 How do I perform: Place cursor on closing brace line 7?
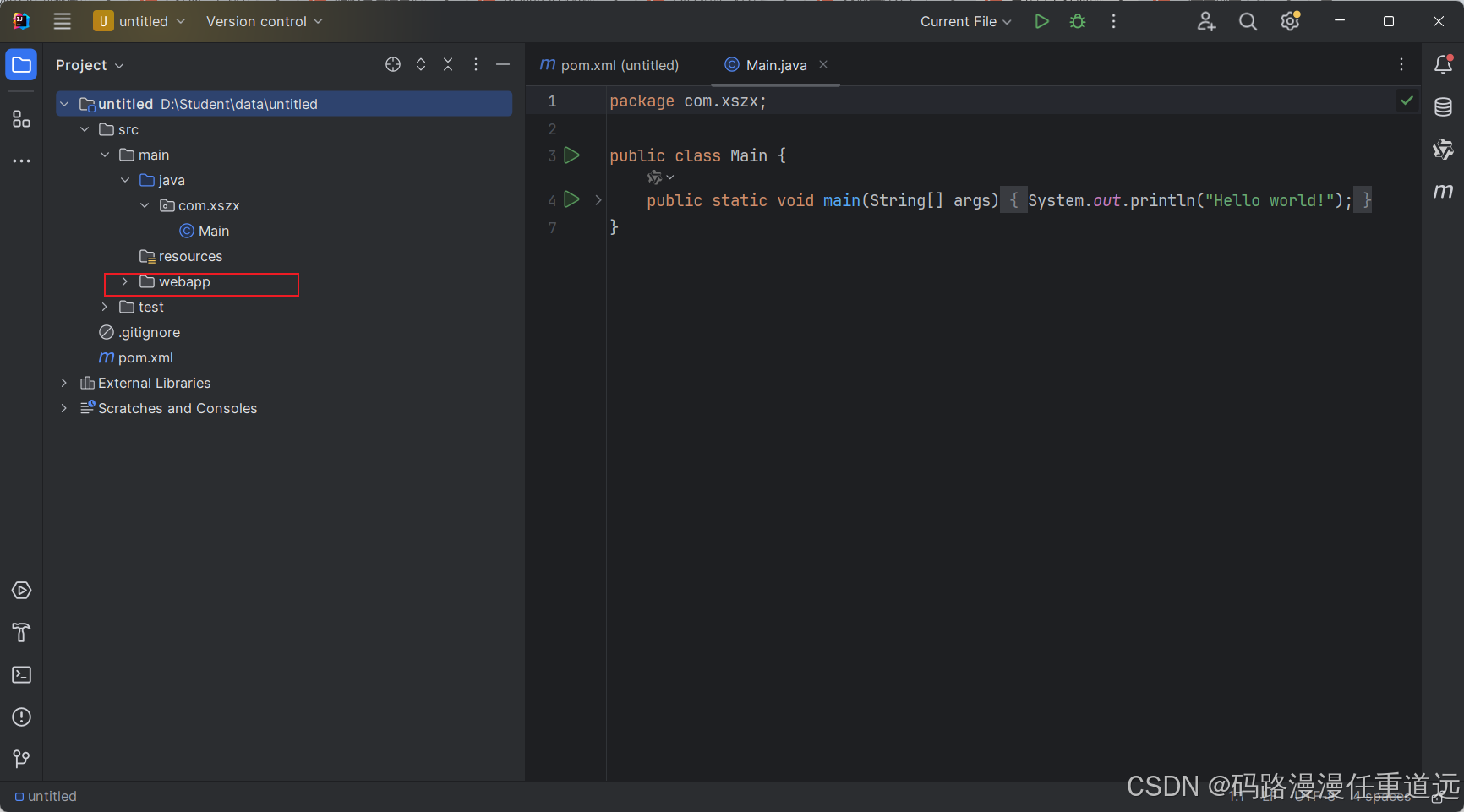coord(615,226)
